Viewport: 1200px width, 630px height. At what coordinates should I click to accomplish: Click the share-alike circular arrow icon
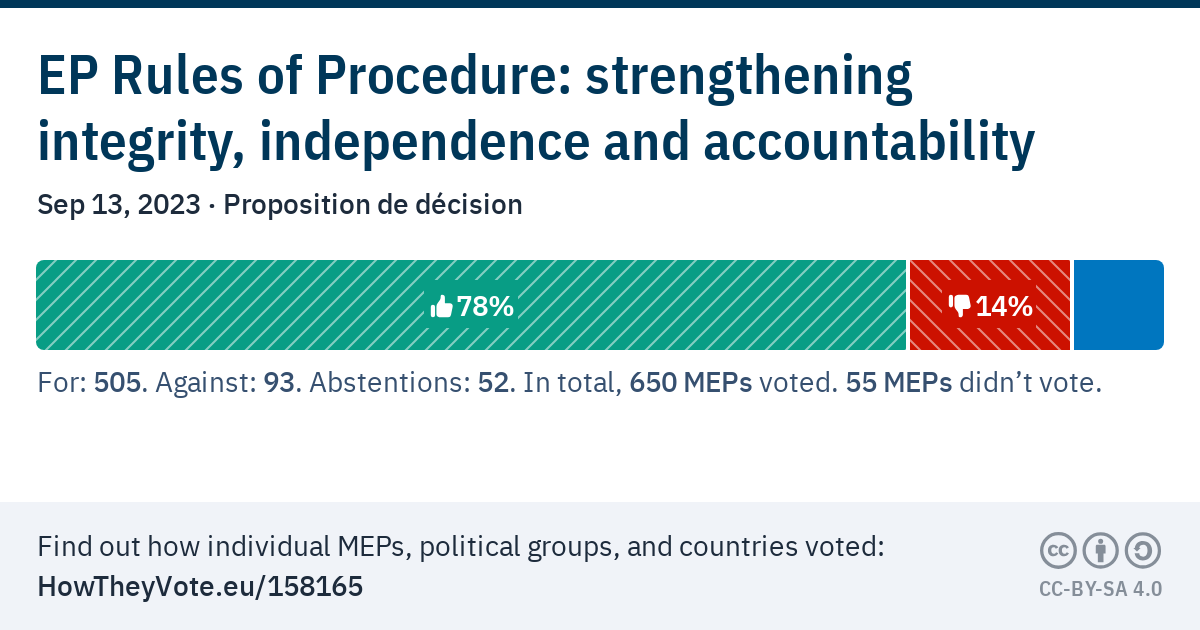click(x=1142, y=550)
